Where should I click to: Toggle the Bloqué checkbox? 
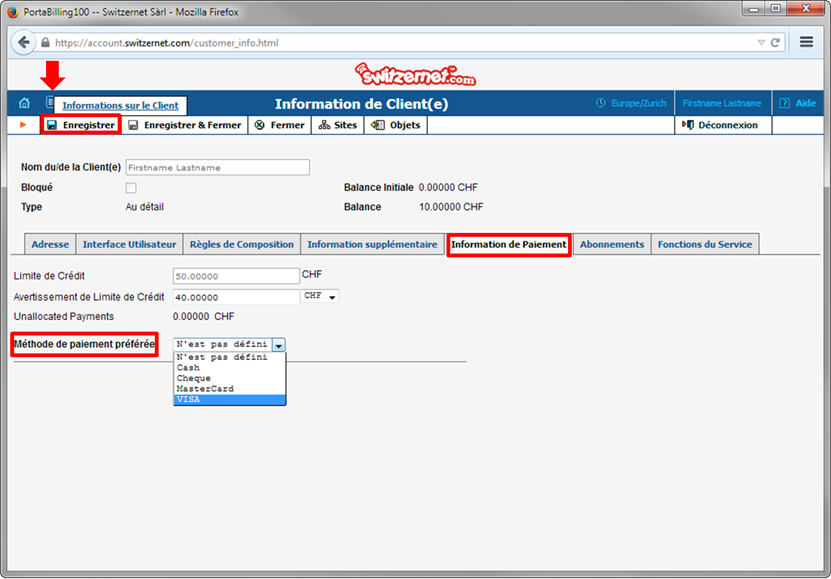tap(131, 188)
